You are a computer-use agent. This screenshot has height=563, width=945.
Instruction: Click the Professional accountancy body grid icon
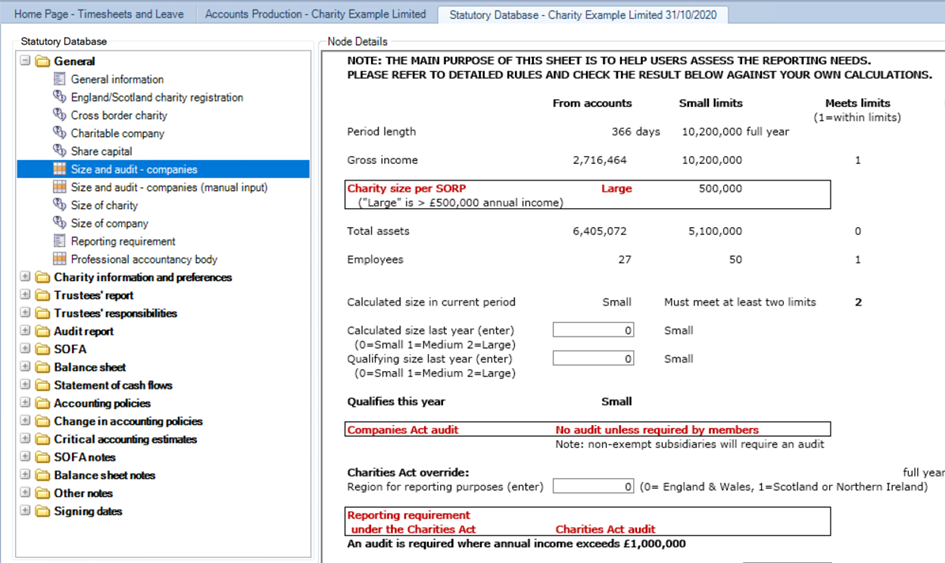(x=59, y=259)
